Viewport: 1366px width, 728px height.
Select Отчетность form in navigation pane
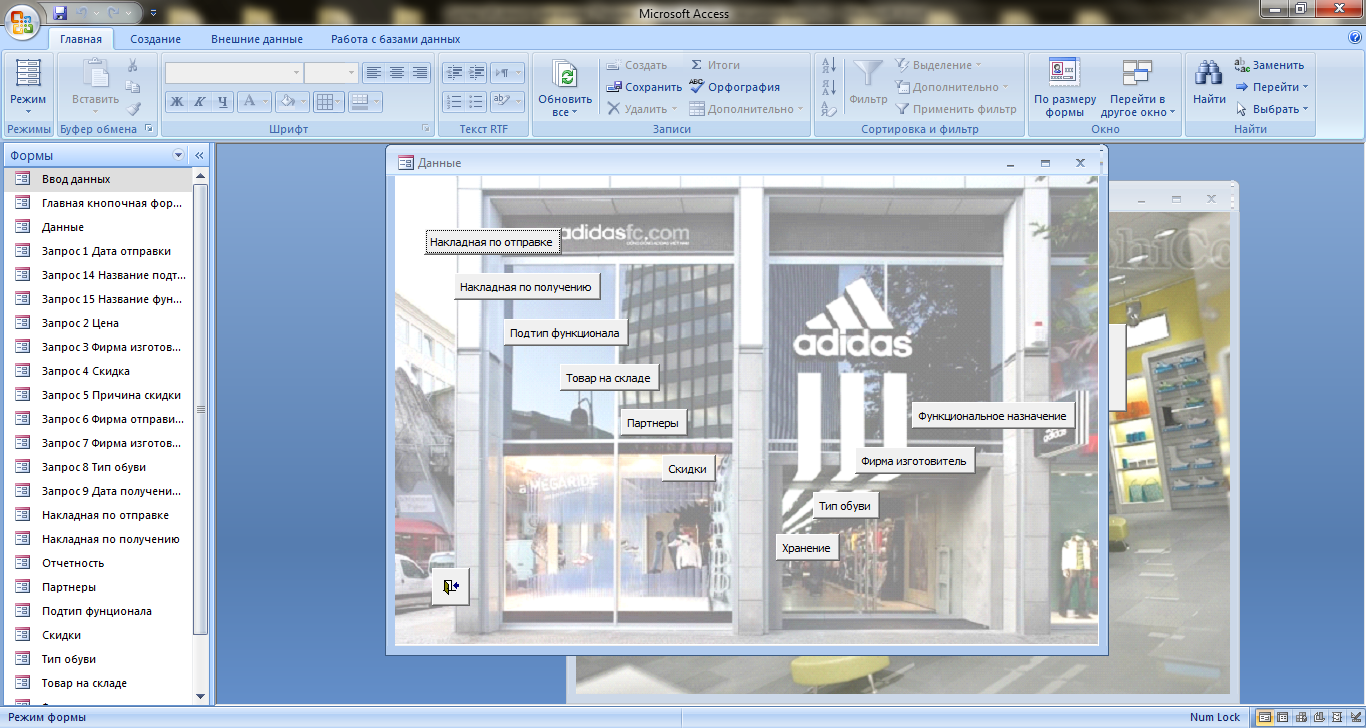96,563
